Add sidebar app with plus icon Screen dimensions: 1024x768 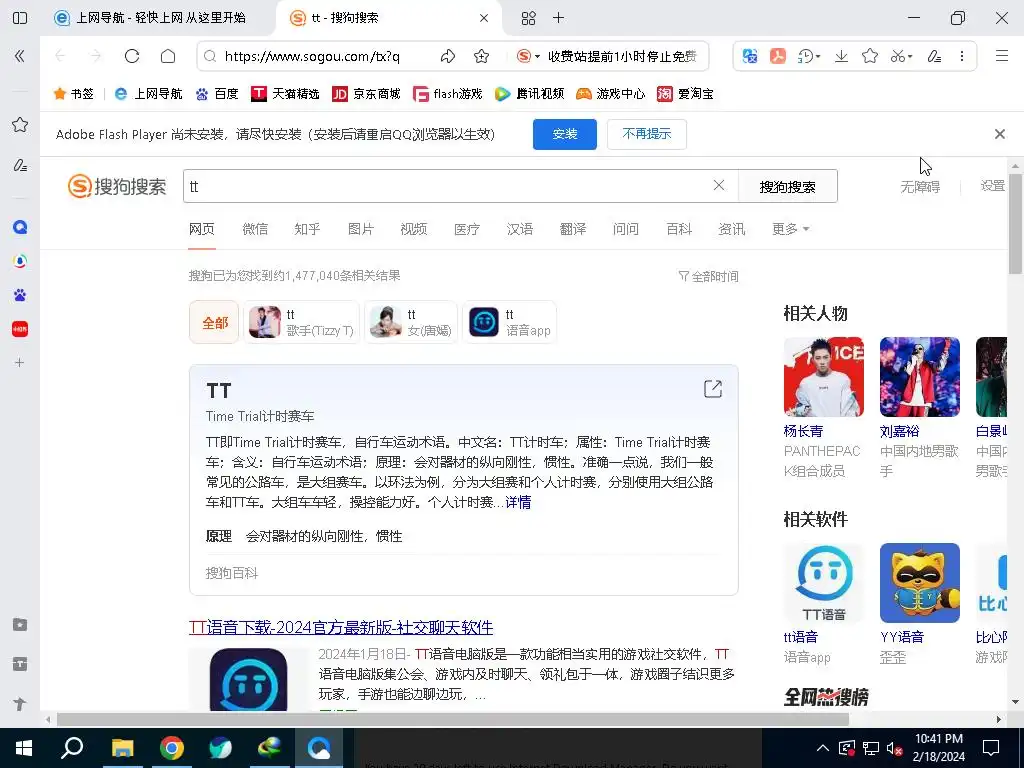20,362
